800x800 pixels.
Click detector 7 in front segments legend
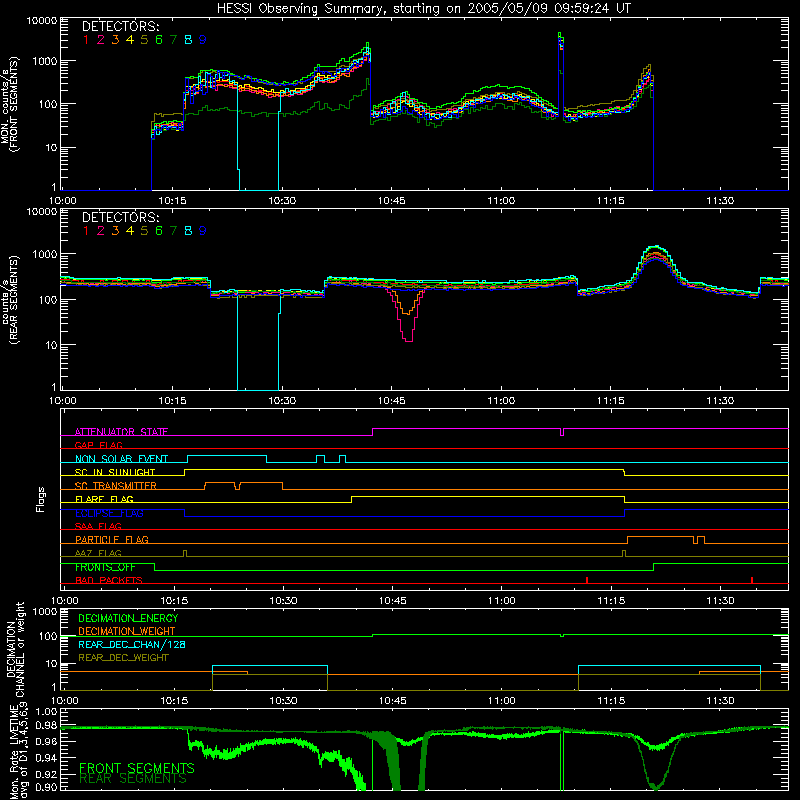coord(173,40)
